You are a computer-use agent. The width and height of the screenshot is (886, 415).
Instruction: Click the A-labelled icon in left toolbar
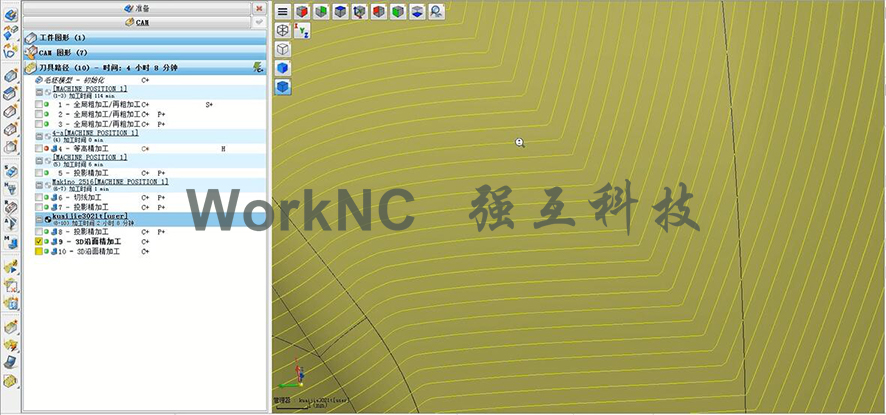pyautogui.click(x=11, y=224)
